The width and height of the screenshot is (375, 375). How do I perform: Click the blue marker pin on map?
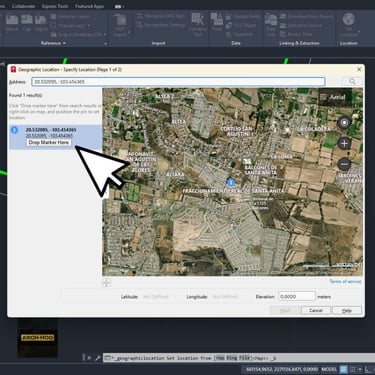click(230, 182)
